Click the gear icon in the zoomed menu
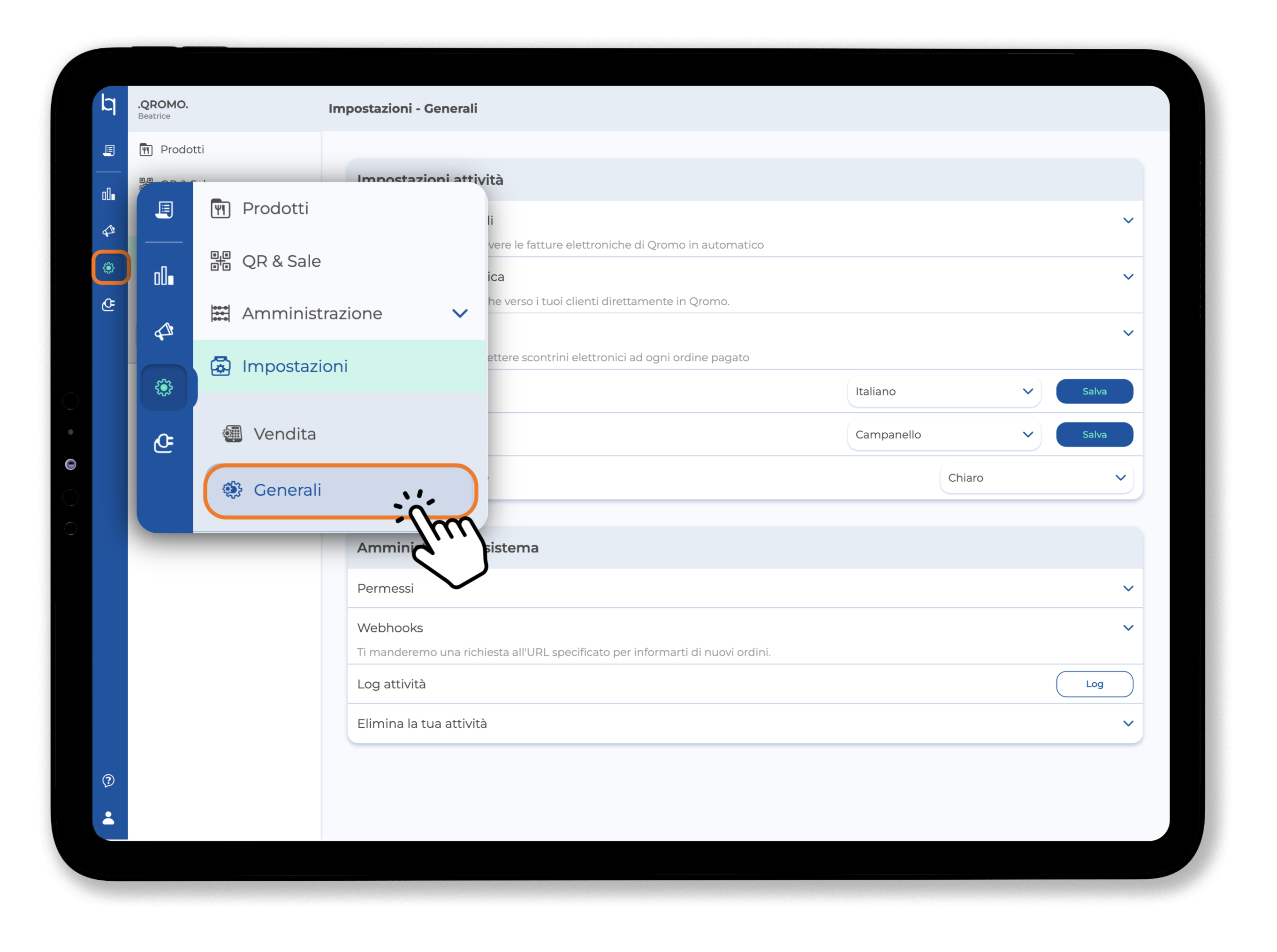Viewport: 1277px width, 952px height. point(164,388)
